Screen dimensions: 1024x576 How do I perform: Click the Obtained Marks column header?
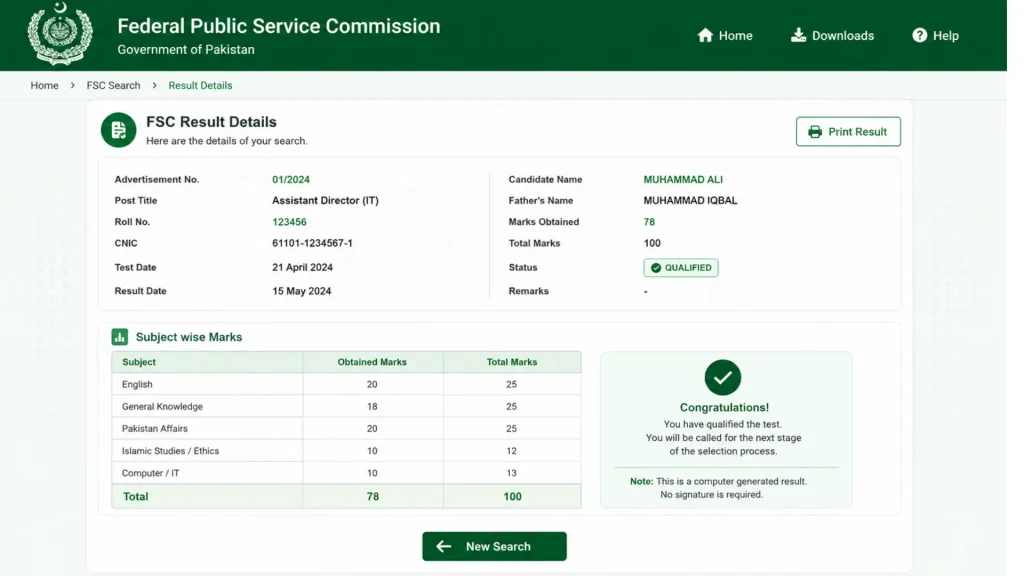click(372, 362)
